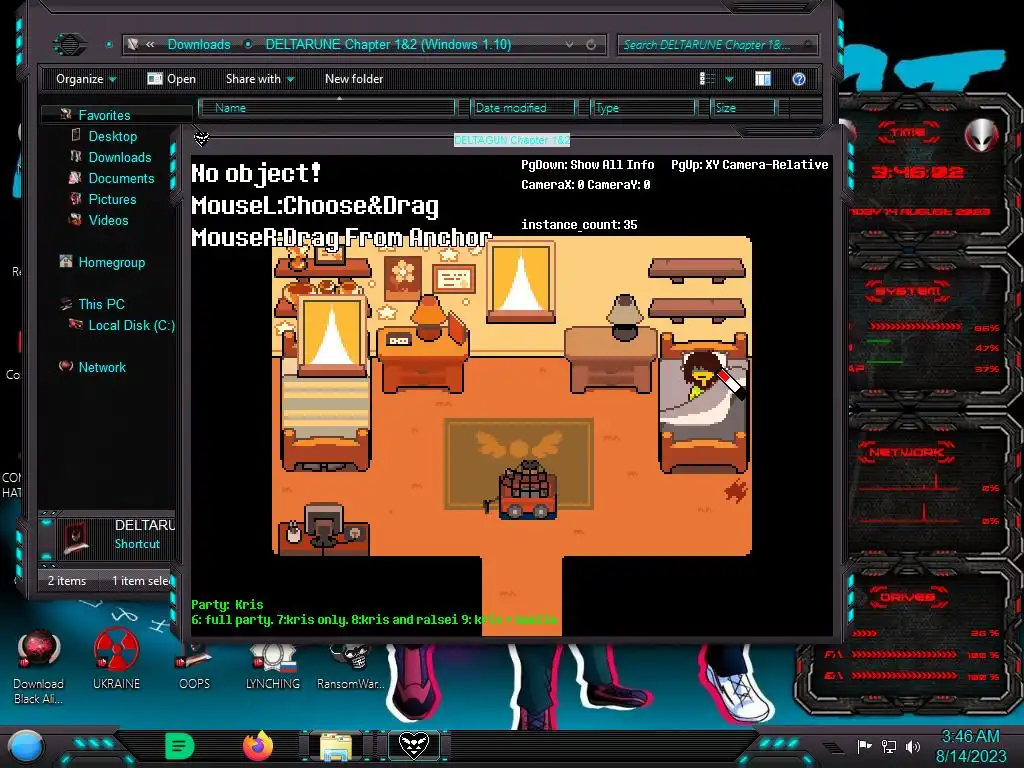This screenshot has height=768, width=1024.
Task: Click the network tray icon
Action: coord(888,746)
